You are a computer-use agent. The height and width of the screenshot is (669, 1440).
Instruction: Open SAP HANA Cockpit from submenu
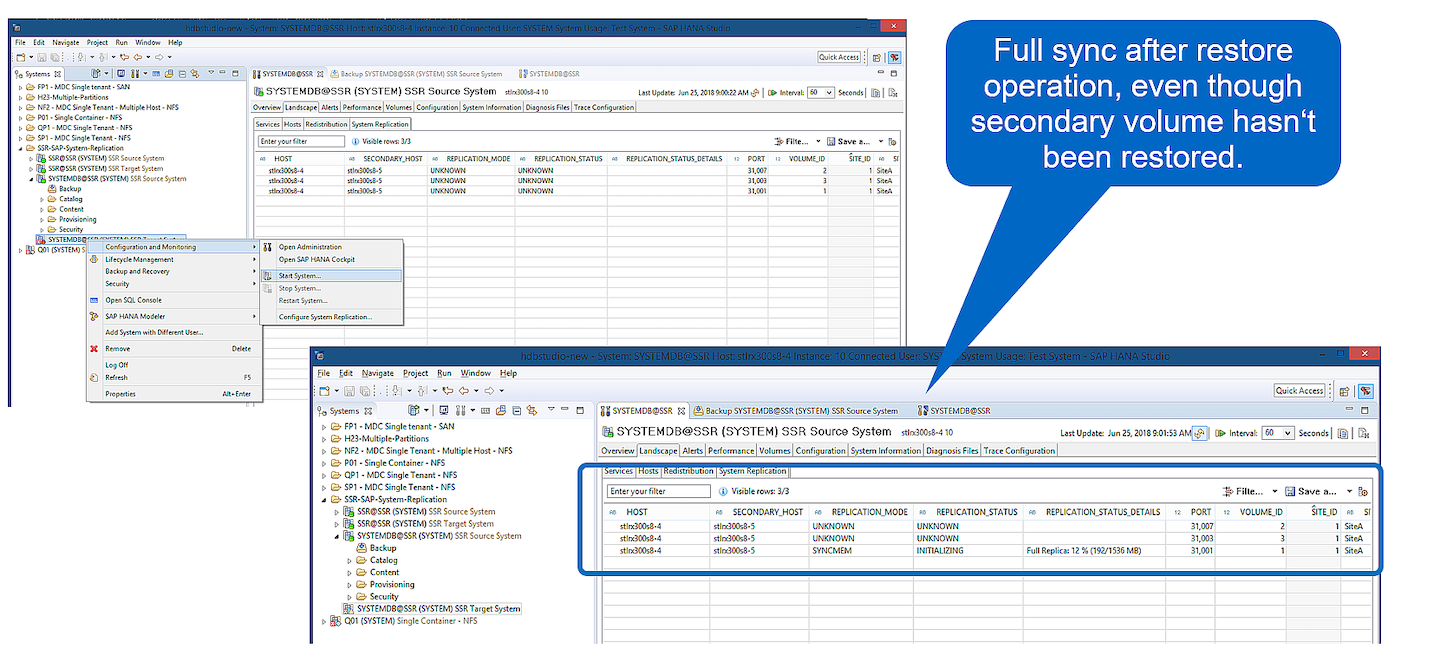(x=316, y=260)
